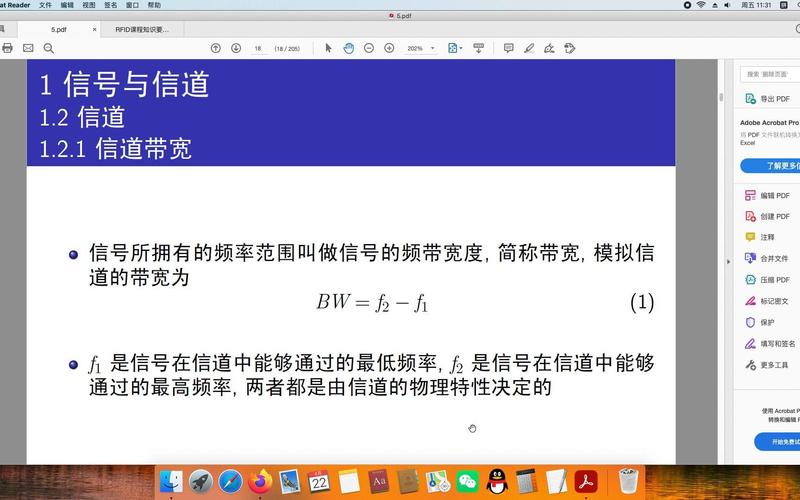Open Dictionary from the dock
This screenshot has height=500, width=800.
379,481
